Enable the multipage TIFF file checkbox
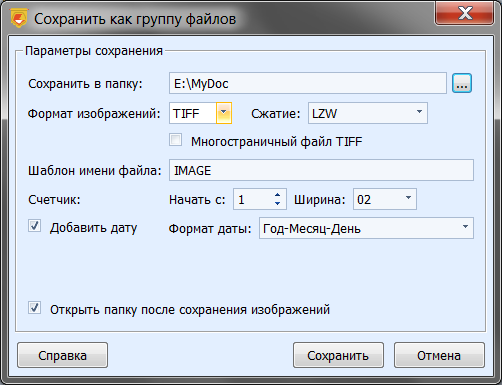 [176, 140]
